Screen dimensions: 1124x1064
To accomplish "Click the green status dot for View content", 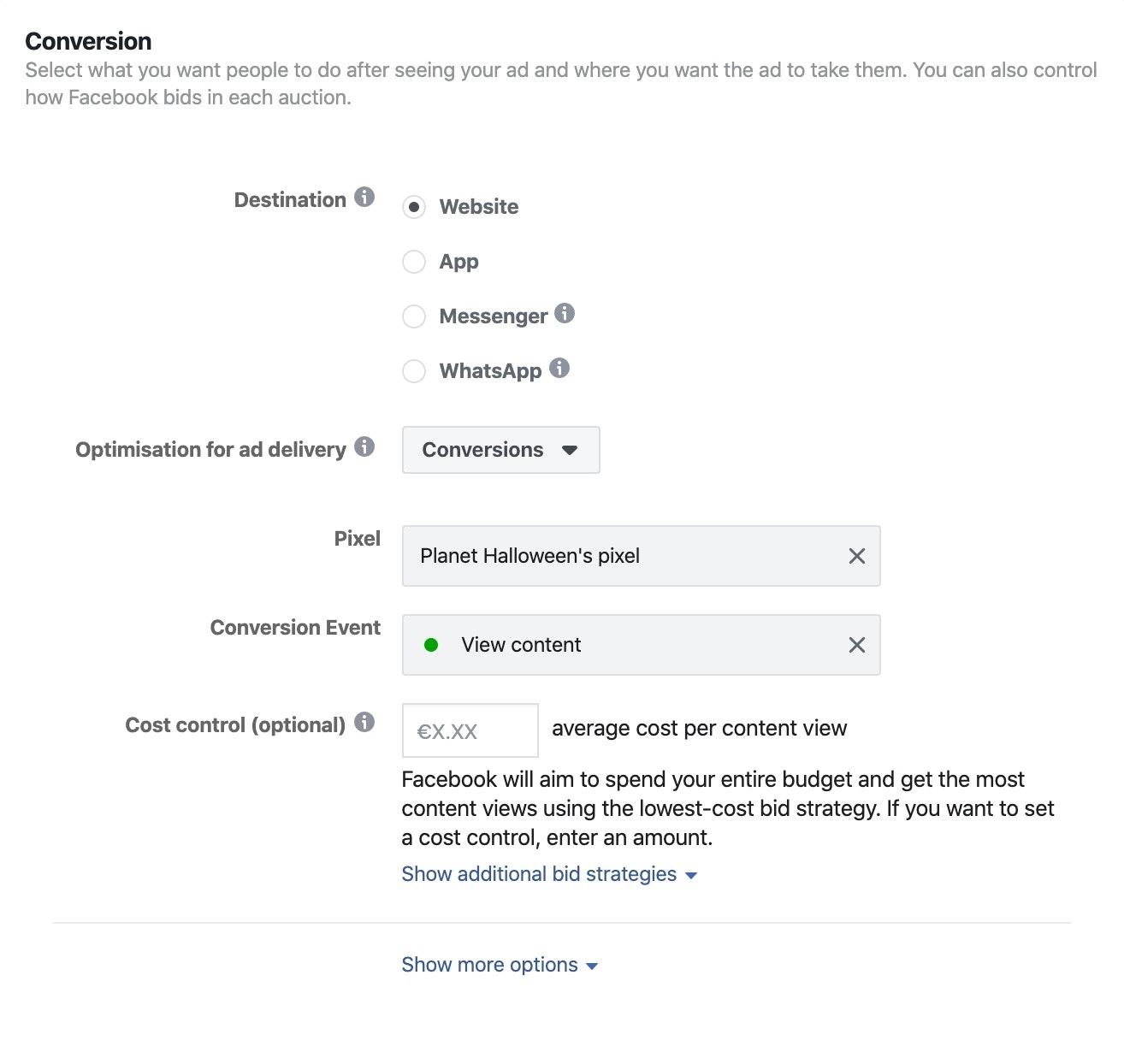I will click(431, 645).
